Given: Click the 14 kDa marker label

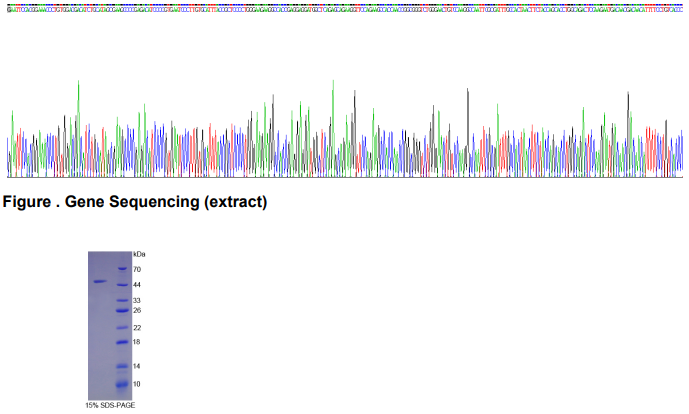Looking at the screenshot, I should point(137,366).
